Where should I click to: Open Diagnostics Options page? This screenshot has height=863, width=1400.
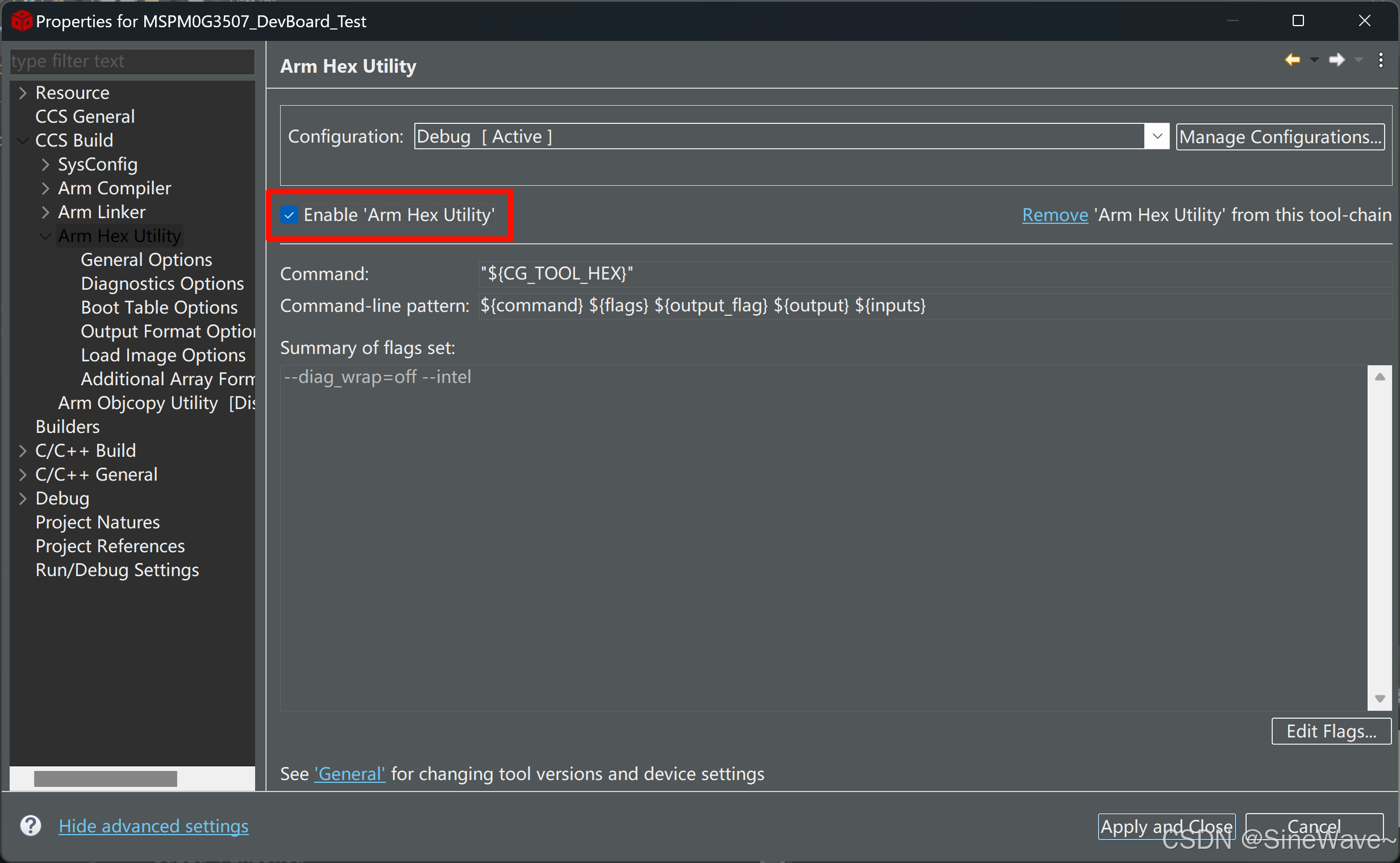[162, 284]
